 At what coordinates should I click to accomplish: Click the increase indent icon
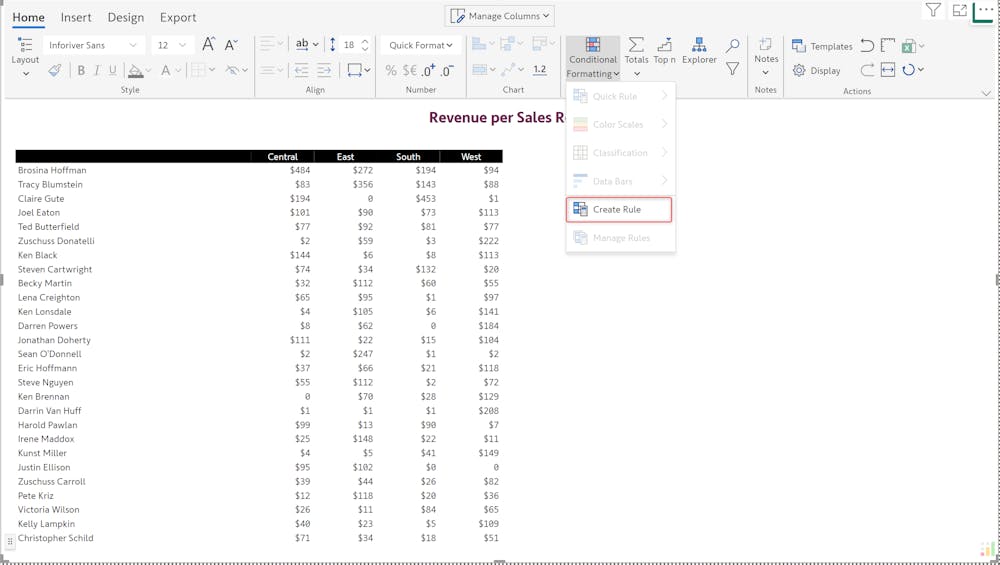pos(324,70)
